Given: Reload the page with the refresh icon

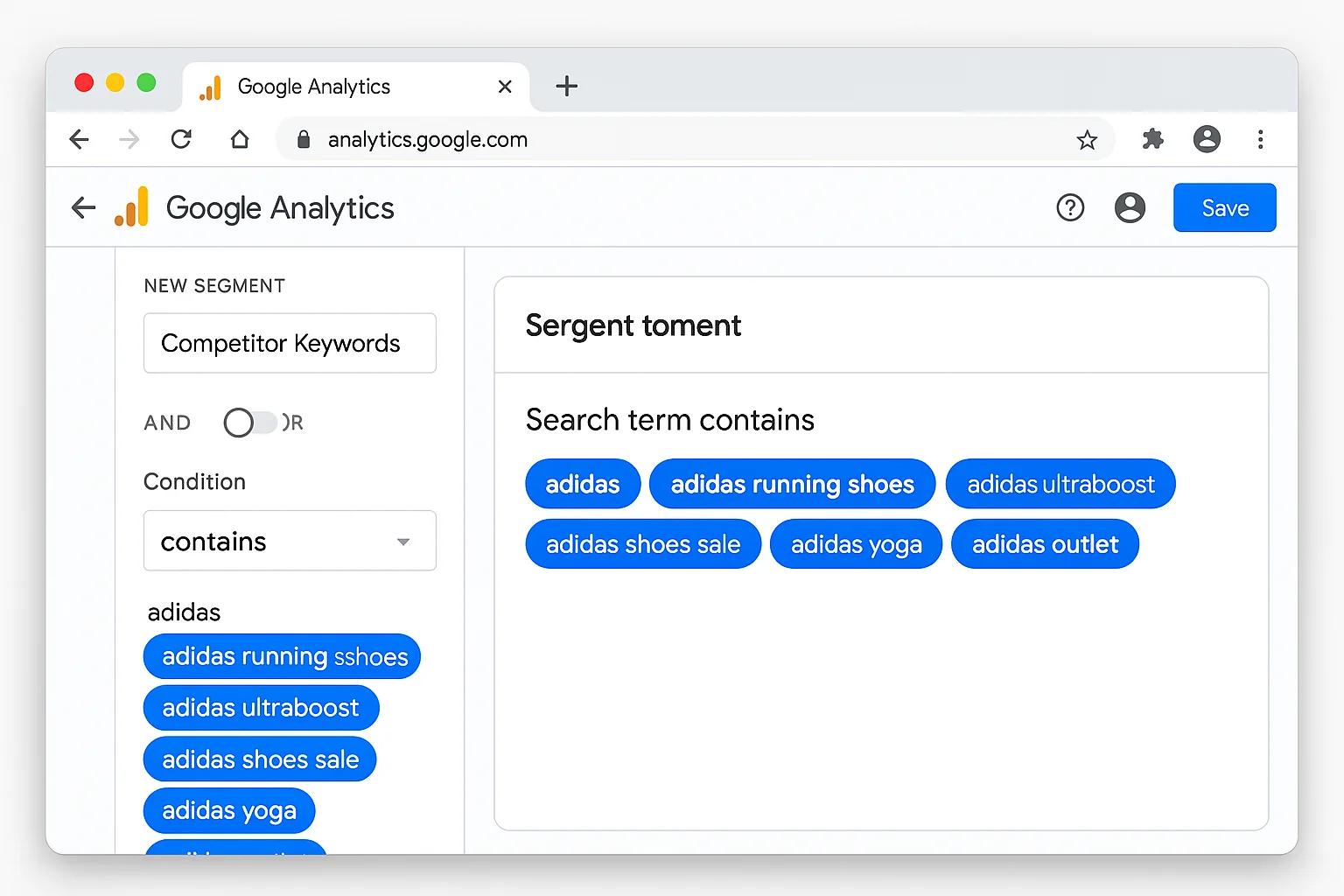Looking at the screenshot, I should point(181,139).
